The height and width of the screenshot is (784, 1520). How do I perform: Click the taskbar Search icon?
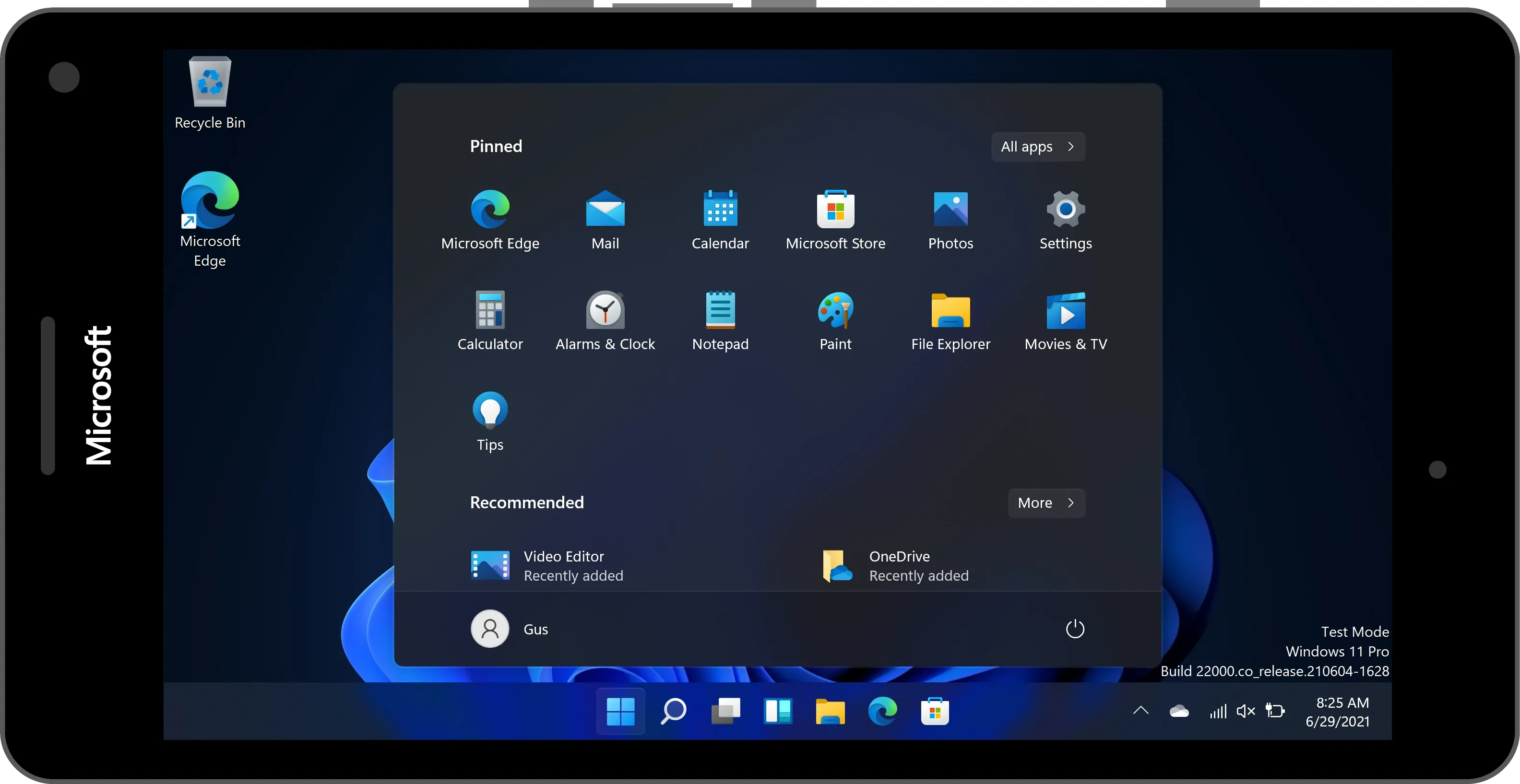[x=673, y=712]
